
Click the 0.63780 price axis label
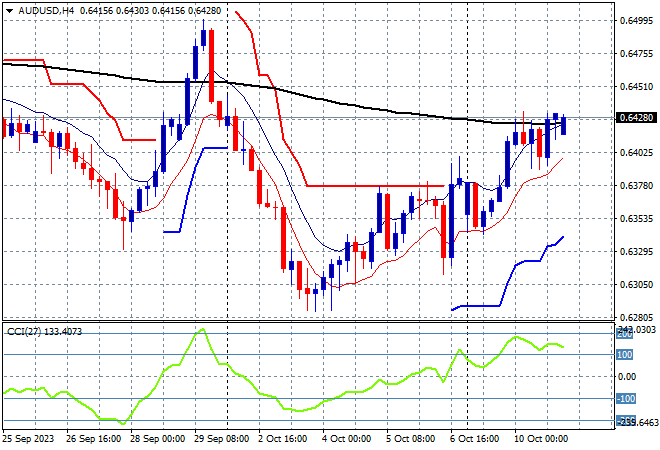click(x=637, y=186)
